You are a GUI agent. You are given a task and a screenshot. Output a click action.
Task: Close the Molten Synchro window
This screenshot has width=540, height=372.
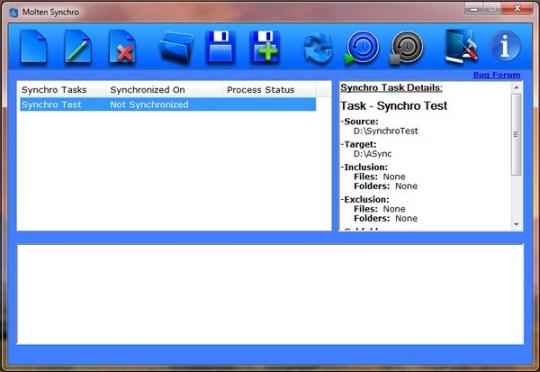[517, 9]
